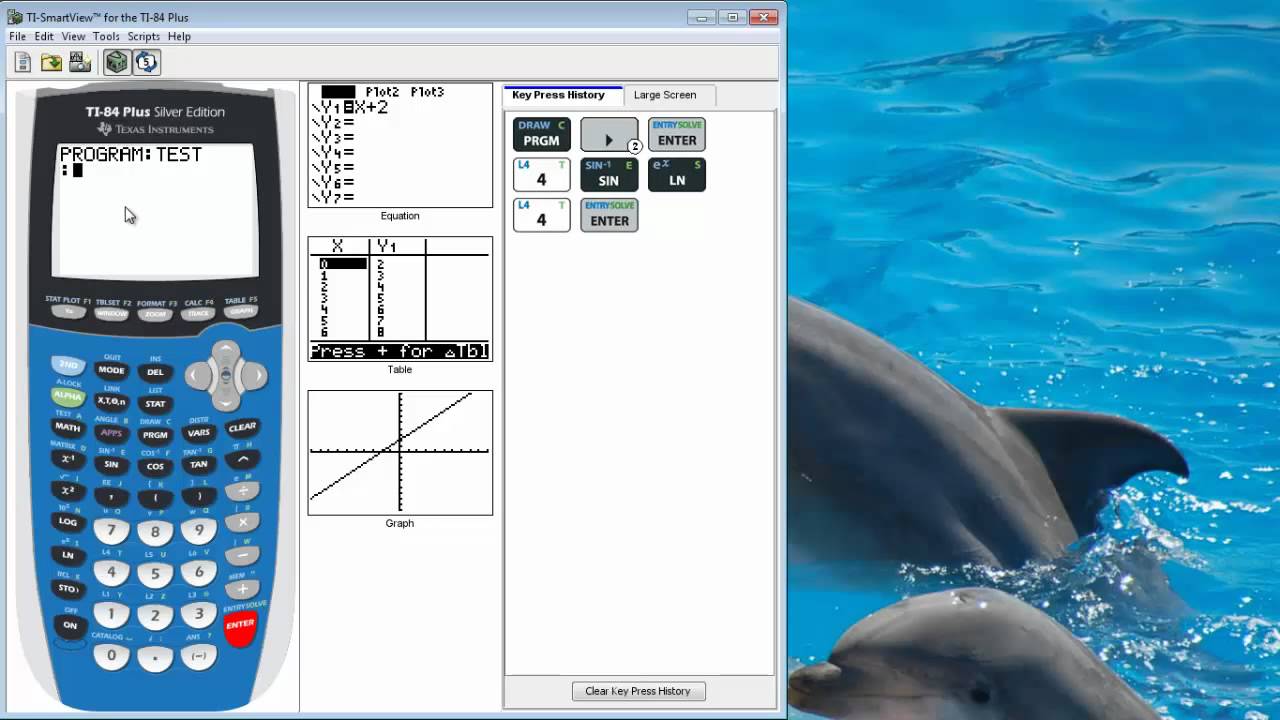The width and height of the screenshot is (1280, 720).
Task: Click the COS key on the calculator
Action: (x=155, y=467)
